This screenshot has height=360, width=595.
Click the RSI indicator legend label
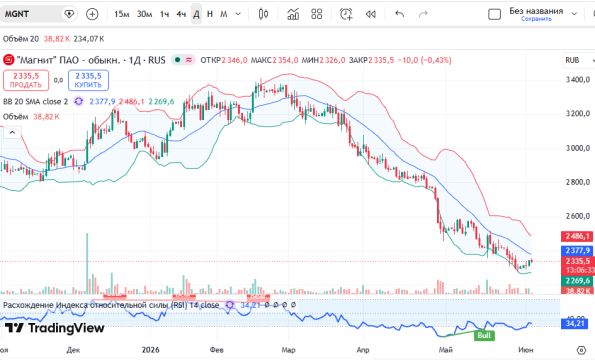click(x=111, y=305)
